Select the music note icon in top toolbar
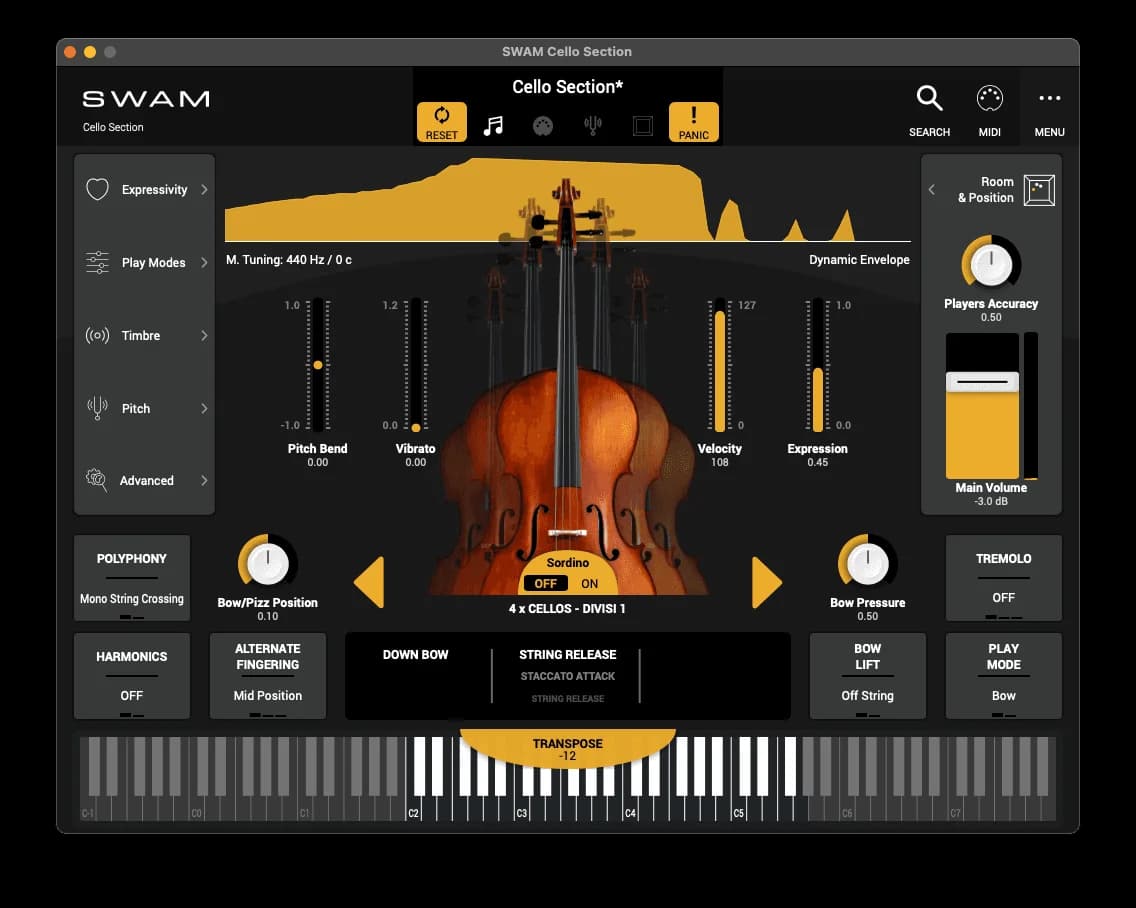The image size is (1136, 908). pos(493,126)
